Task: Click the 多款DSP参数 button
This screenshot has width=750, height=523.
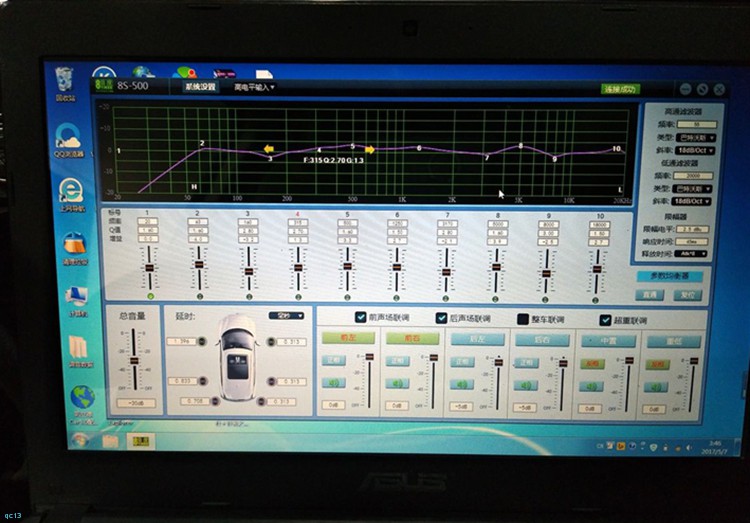Action: click(670, 276)
